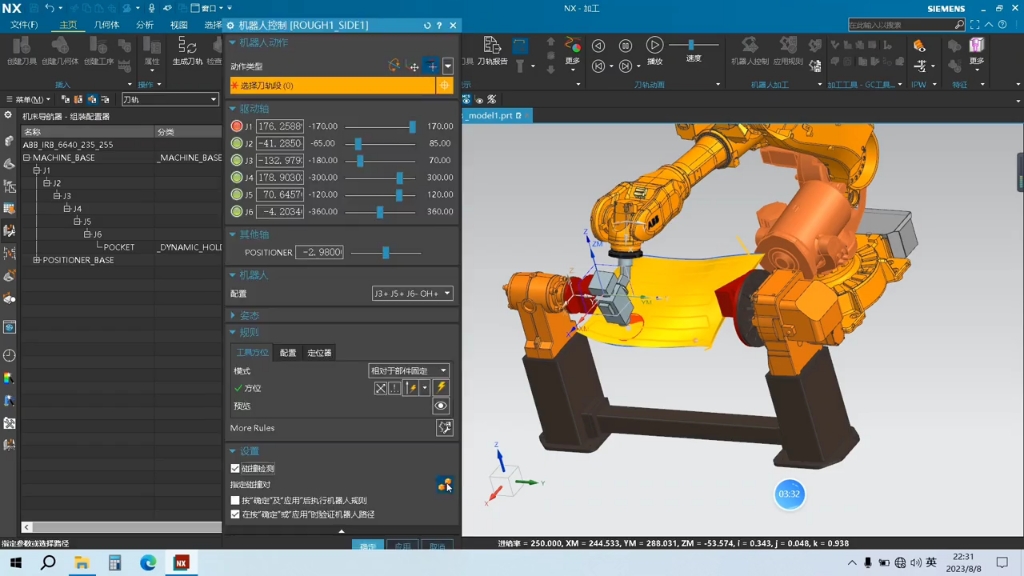The image size is (1024, 576).
Task: Click the POSITIONER axis slider
Action: tap(385, 253)
